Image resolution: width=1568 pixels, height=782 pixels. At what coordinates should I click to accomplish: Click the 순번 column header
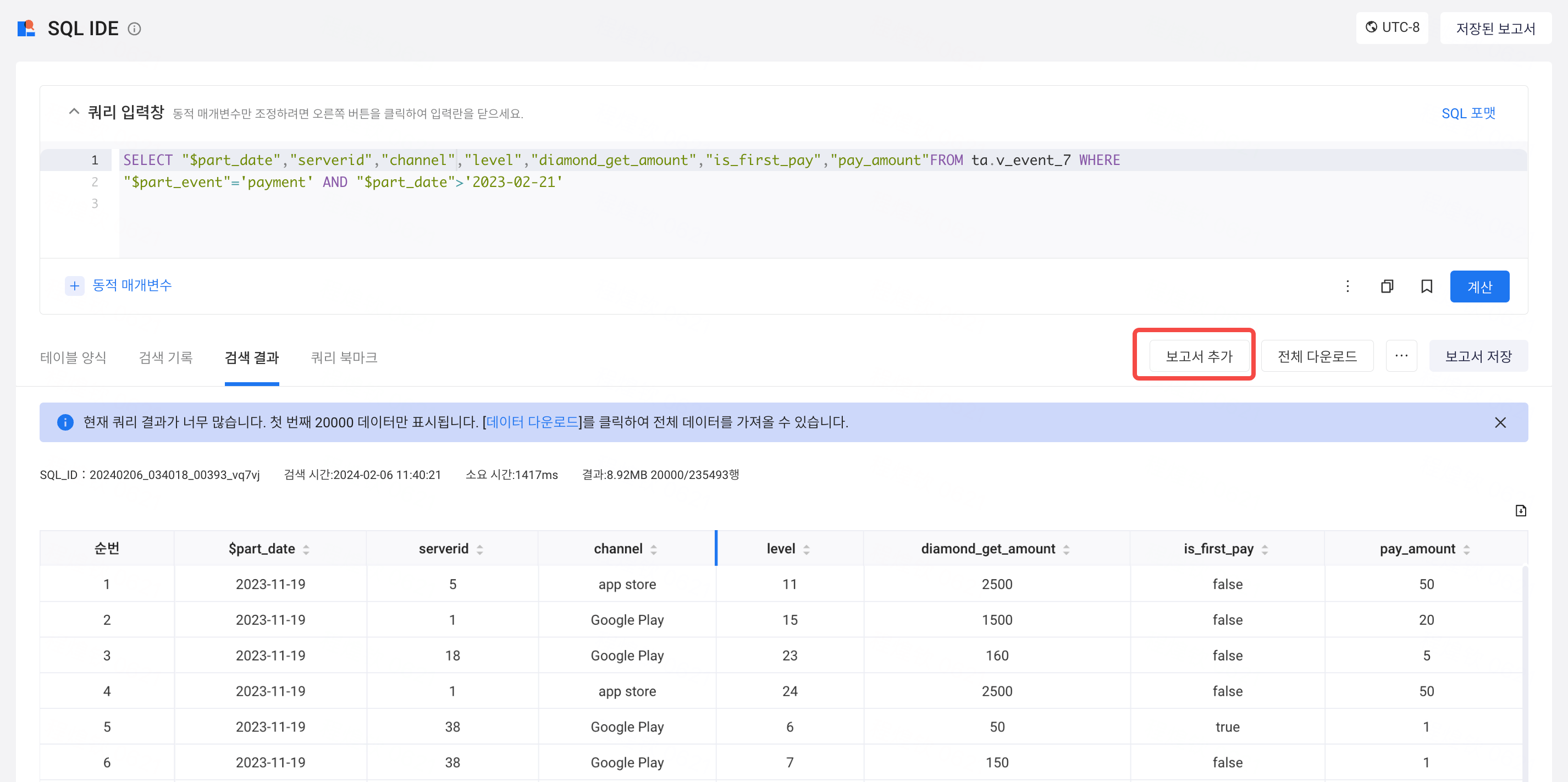click(107, 548)
